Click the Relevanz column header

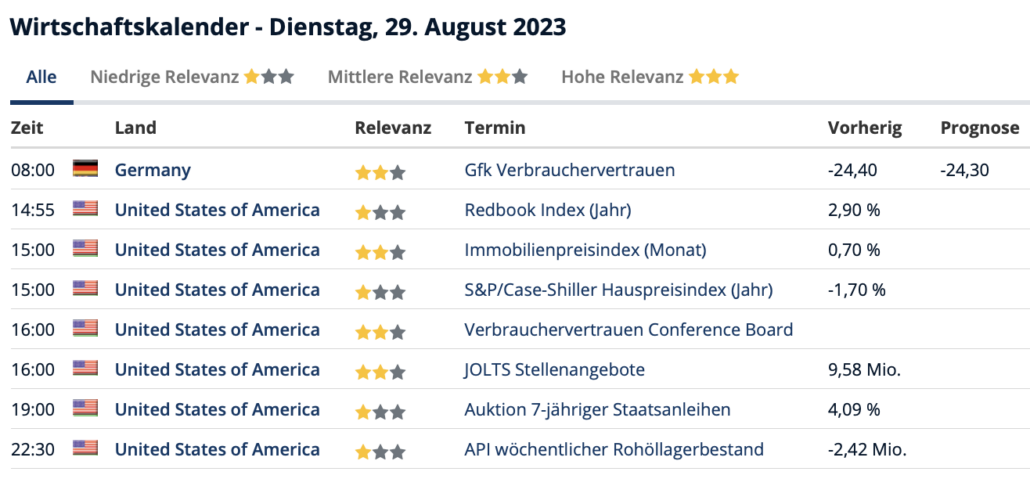[x=393, y=127]
